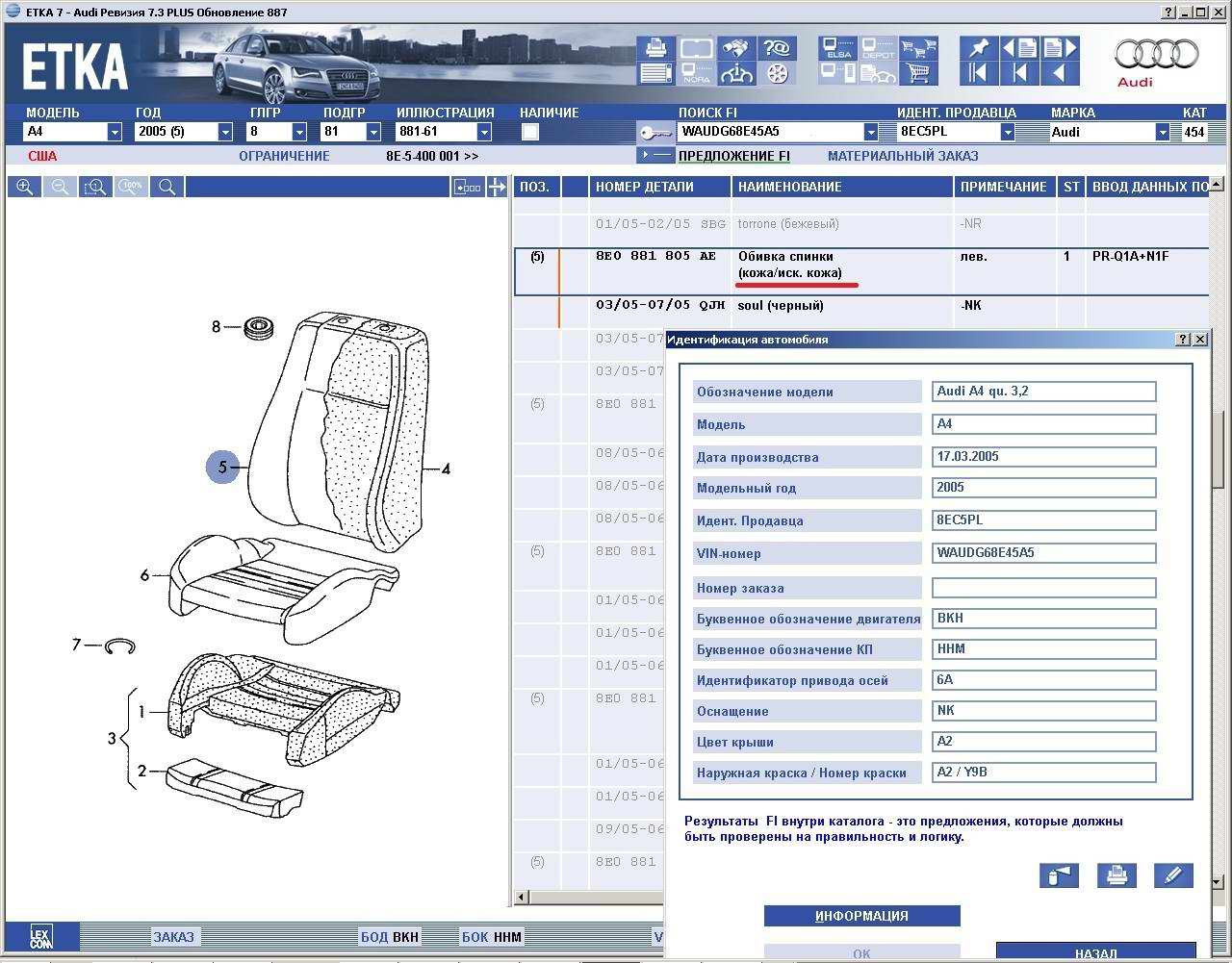Click the horizontal scrollbar left arrow of parts list
The width and height of the screenshot is (1232, 963).
(522, 898)
